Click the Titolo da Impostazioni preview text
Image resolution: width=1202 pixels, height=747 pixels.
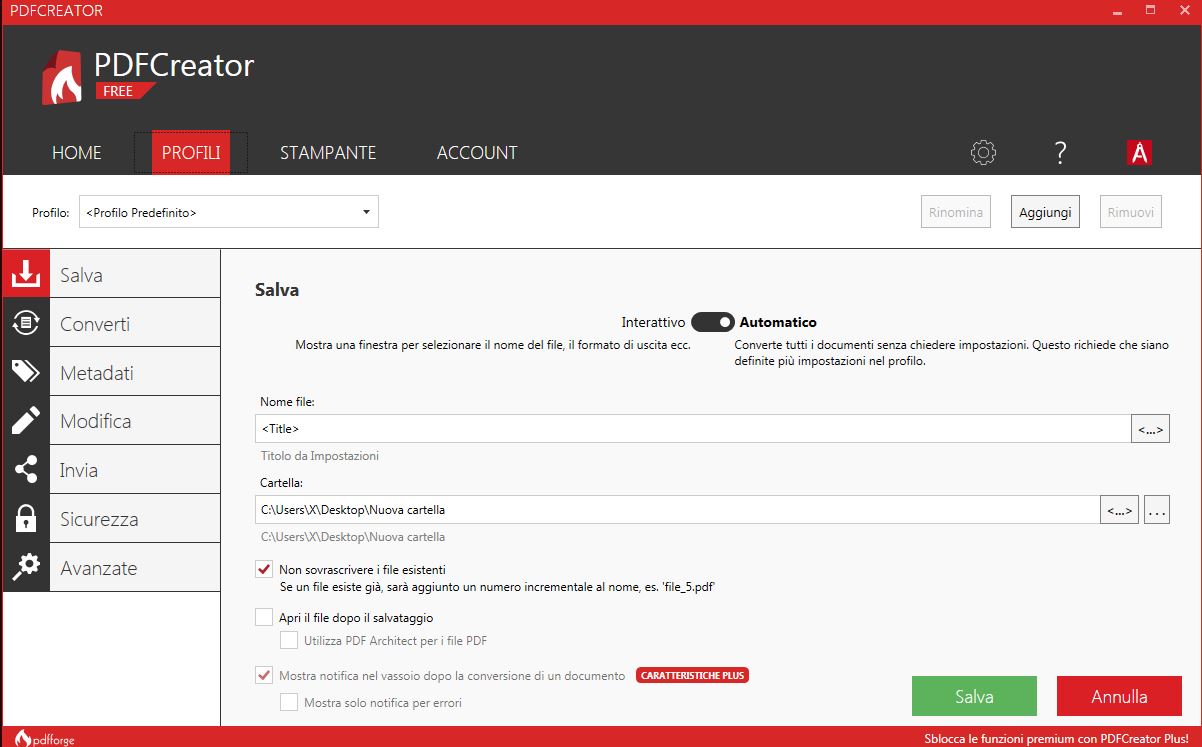click(x=319, y=456)
